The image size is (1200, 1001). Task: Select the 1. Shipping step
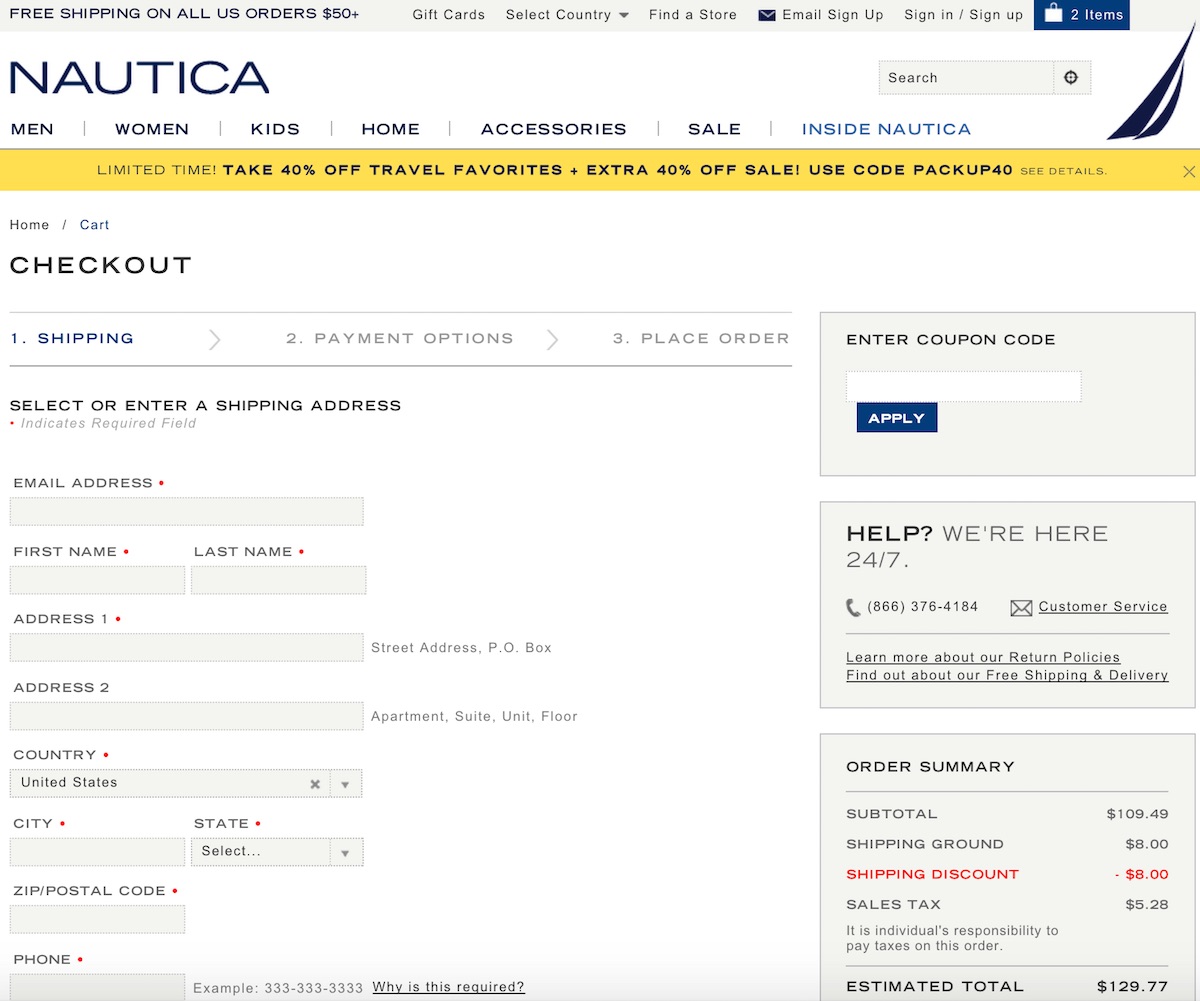click(x=72, y=339)
